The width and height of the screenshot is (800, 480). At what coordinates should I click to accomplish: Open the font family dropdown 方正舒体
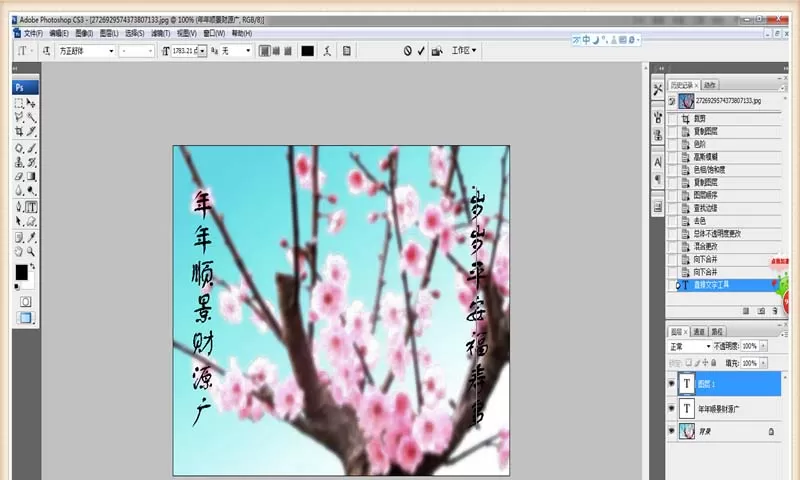tap(86, 51)
